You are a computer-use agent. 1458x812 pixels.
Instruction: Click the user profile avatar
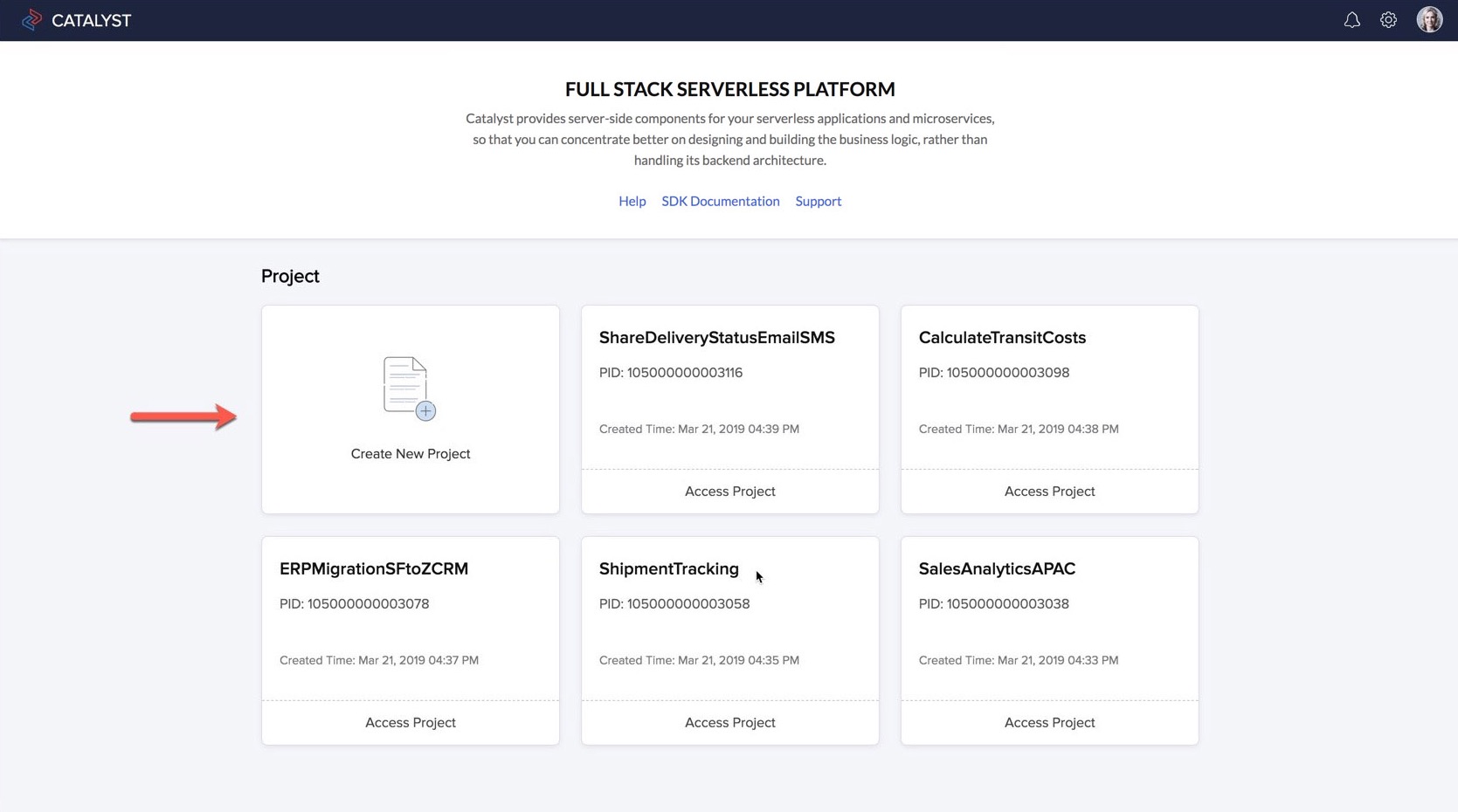1428,19
